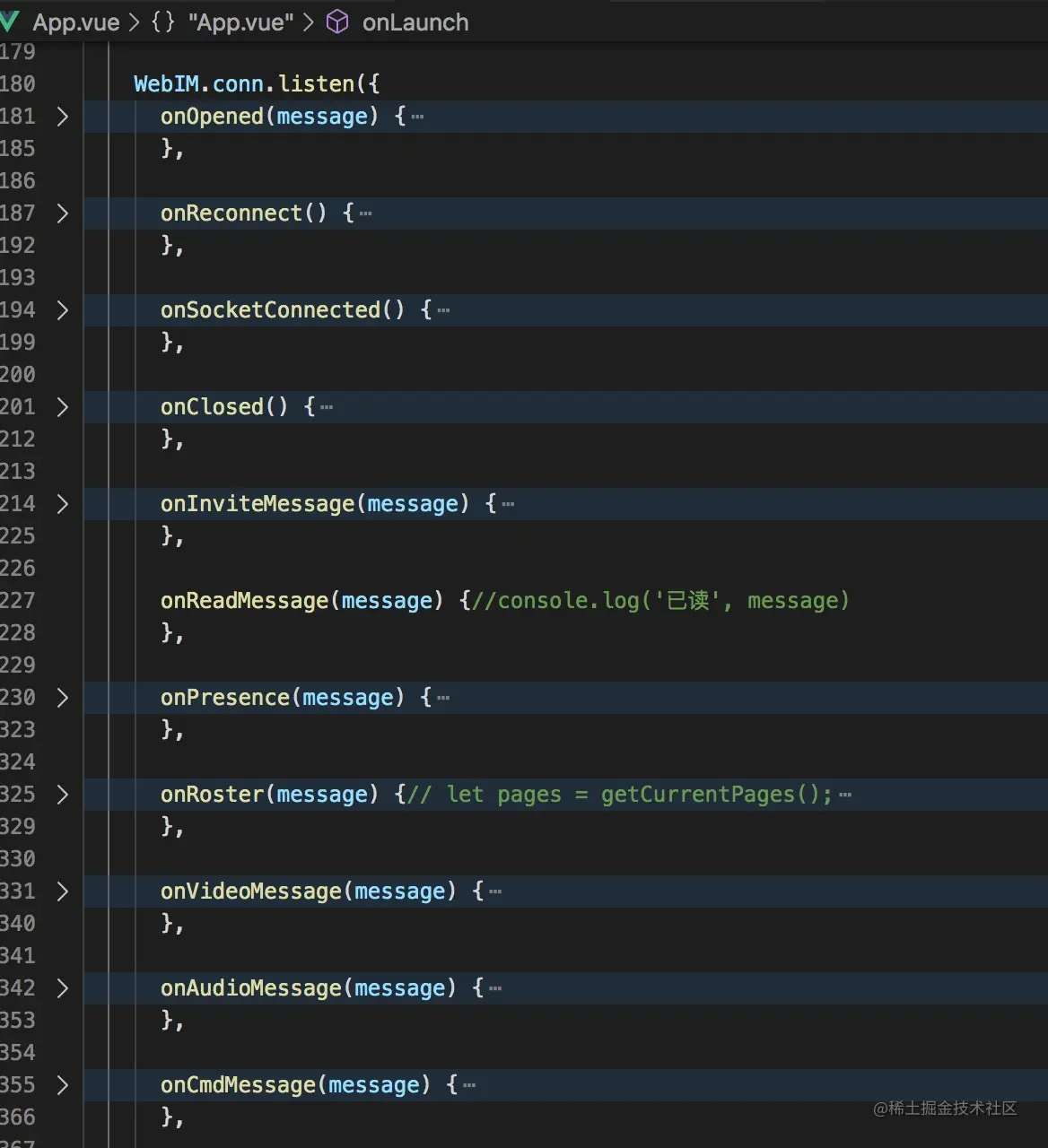This screenshot has height=1148, width=1048.
Task: Click the onClosed function name
Action: (212, 407)
